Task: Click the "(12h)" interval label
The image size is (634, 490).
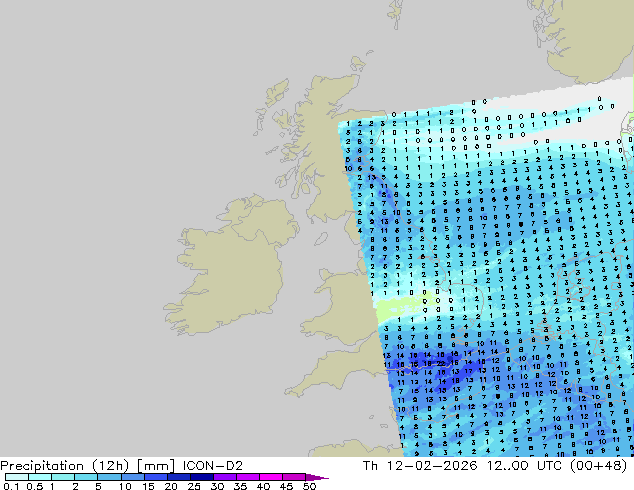Action: [x=110, y=466]
